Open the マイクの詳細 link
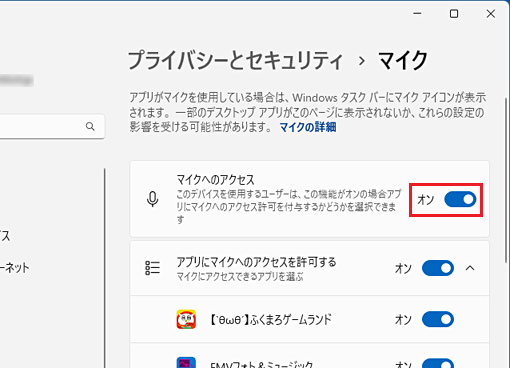The image size is (510, 368). [x=308, y=127]
